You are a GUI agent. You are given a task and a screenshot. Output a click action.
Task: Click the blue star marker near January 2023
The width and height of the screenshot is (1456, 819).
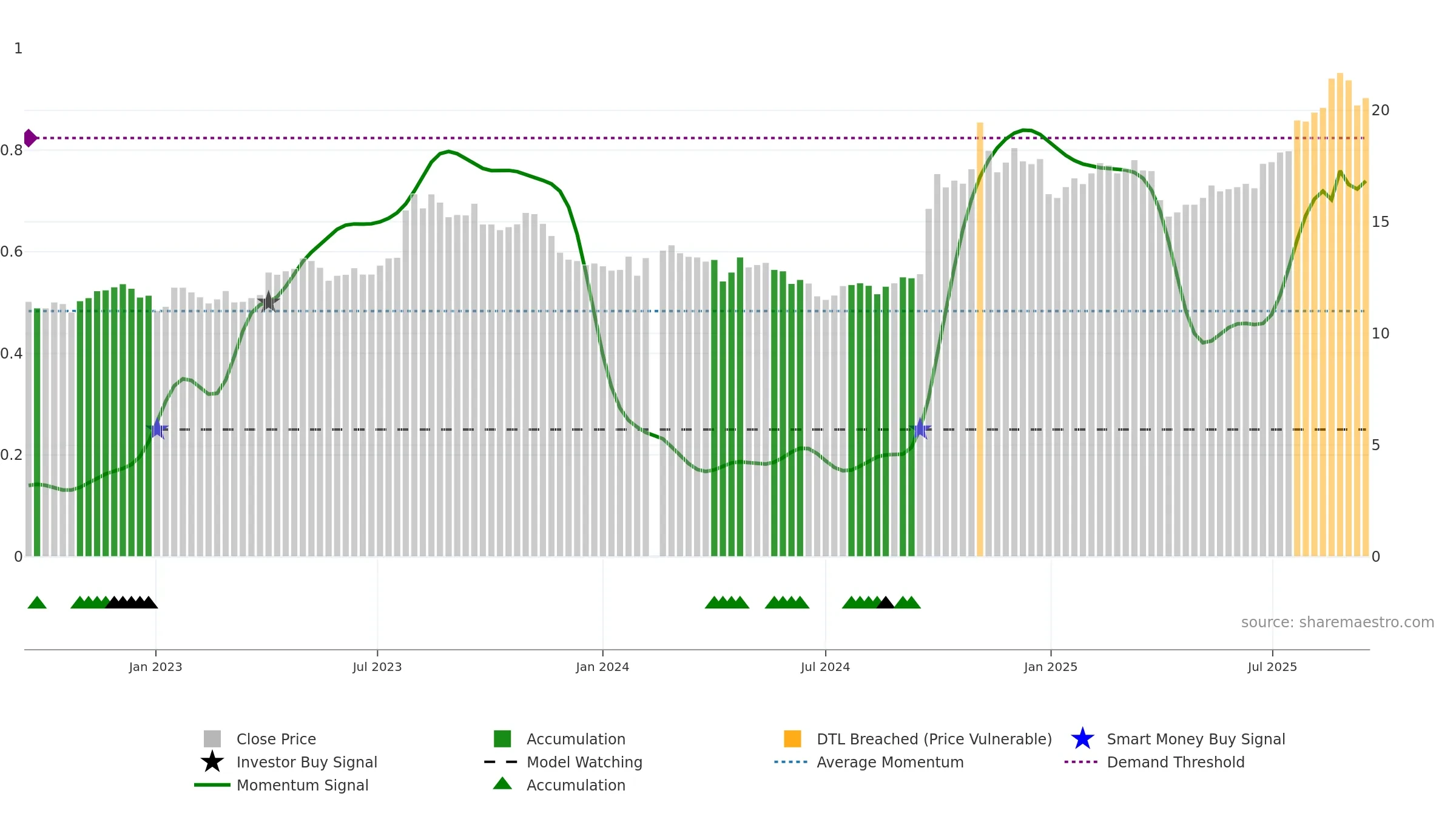click(x=157, y=429)
